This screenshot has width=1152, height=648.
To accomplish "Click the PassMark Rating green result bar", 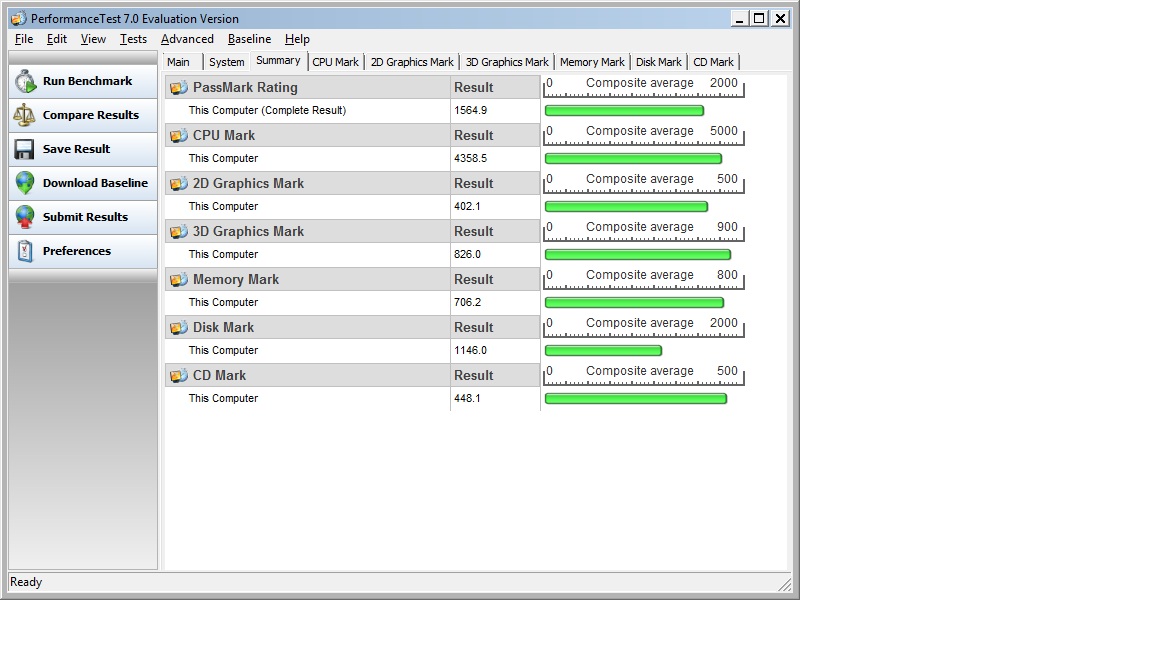I will click(x=624, y=111).
